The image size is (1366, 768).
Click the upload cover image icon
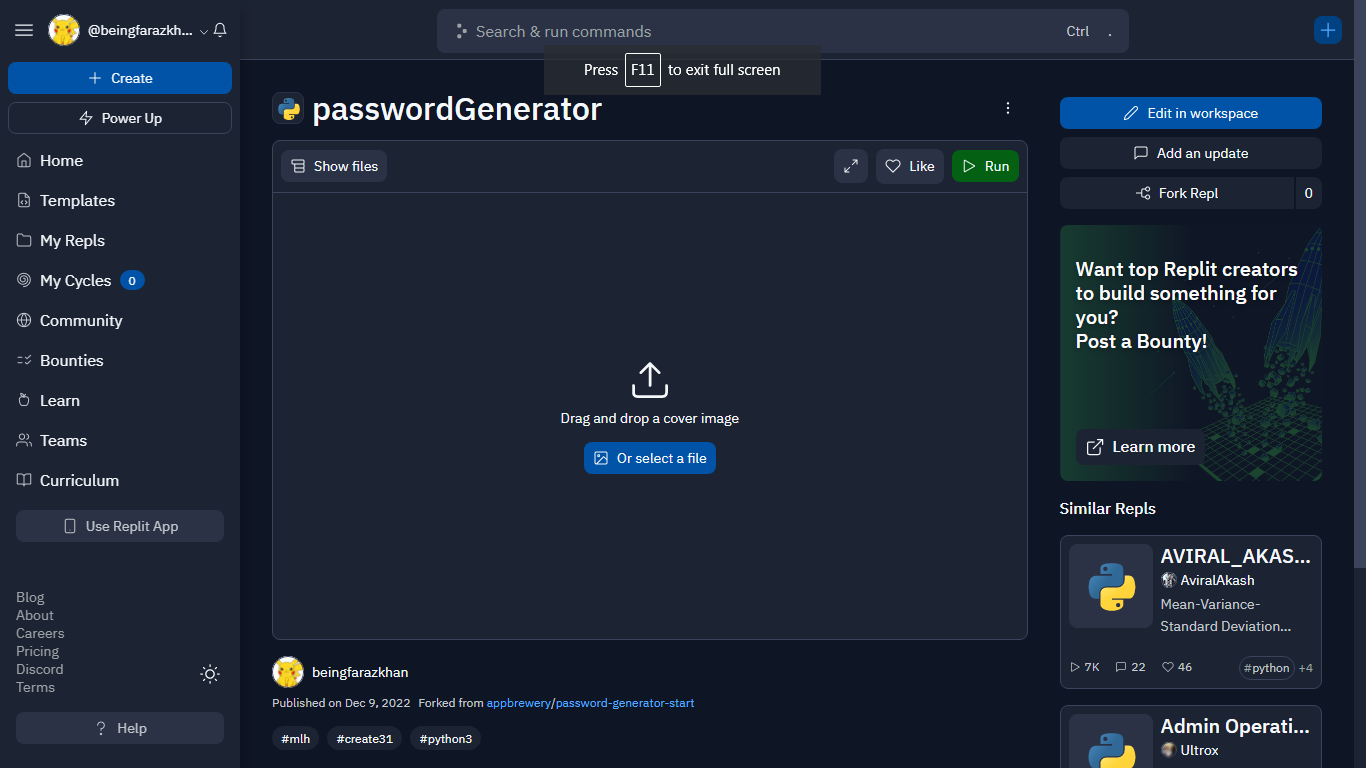point(650,380)
